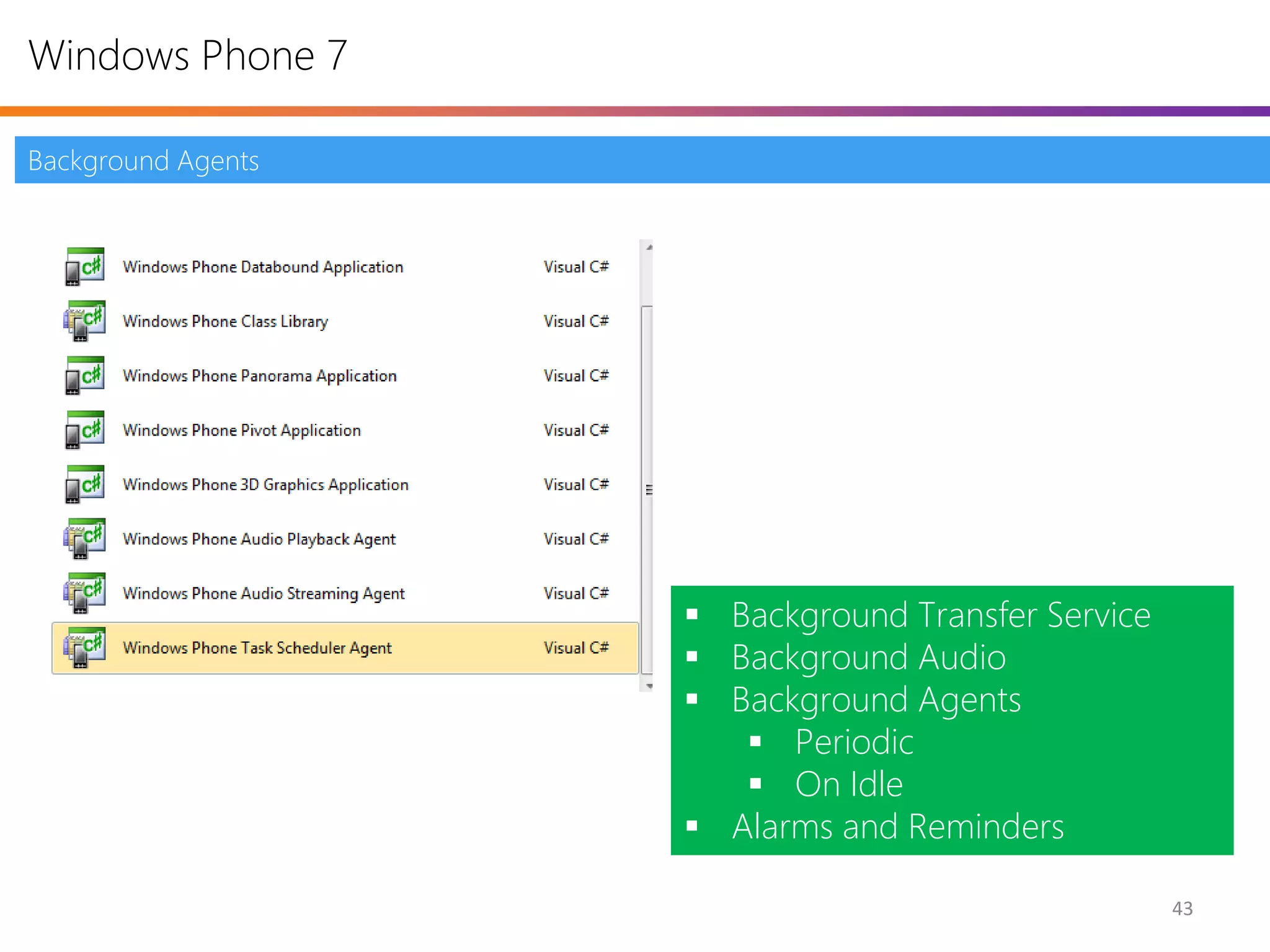This screenshot has width=1270, height=952.
Task: Select 'Windows Phone Pivot Application' template name
Action: (x=242, y=430)
